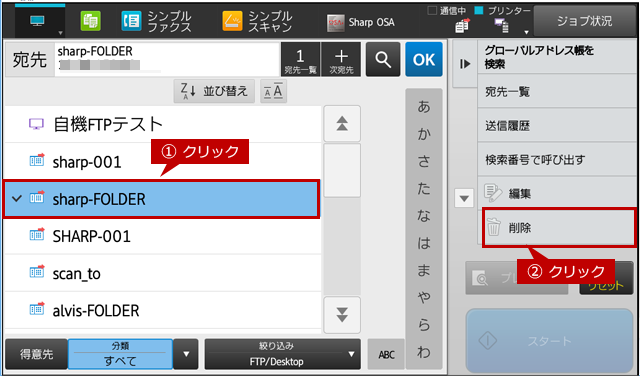Select the 分類 すべて category box
This screenshot has width=640, height=376.
click(120, 354)
